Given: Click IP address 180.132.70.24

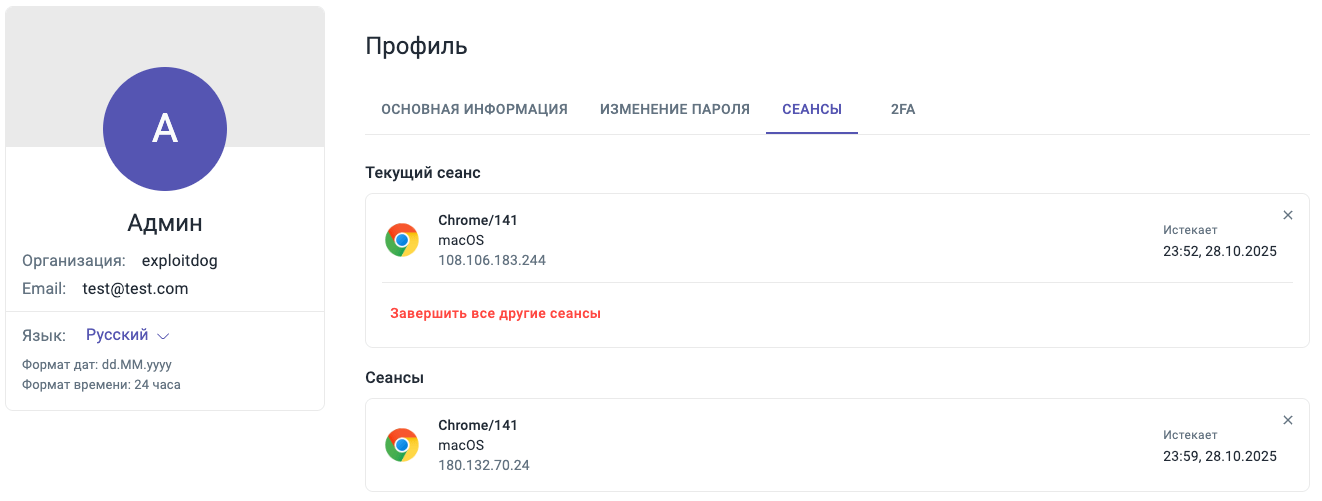Looking at the screenshot, I should coord(484,465).
